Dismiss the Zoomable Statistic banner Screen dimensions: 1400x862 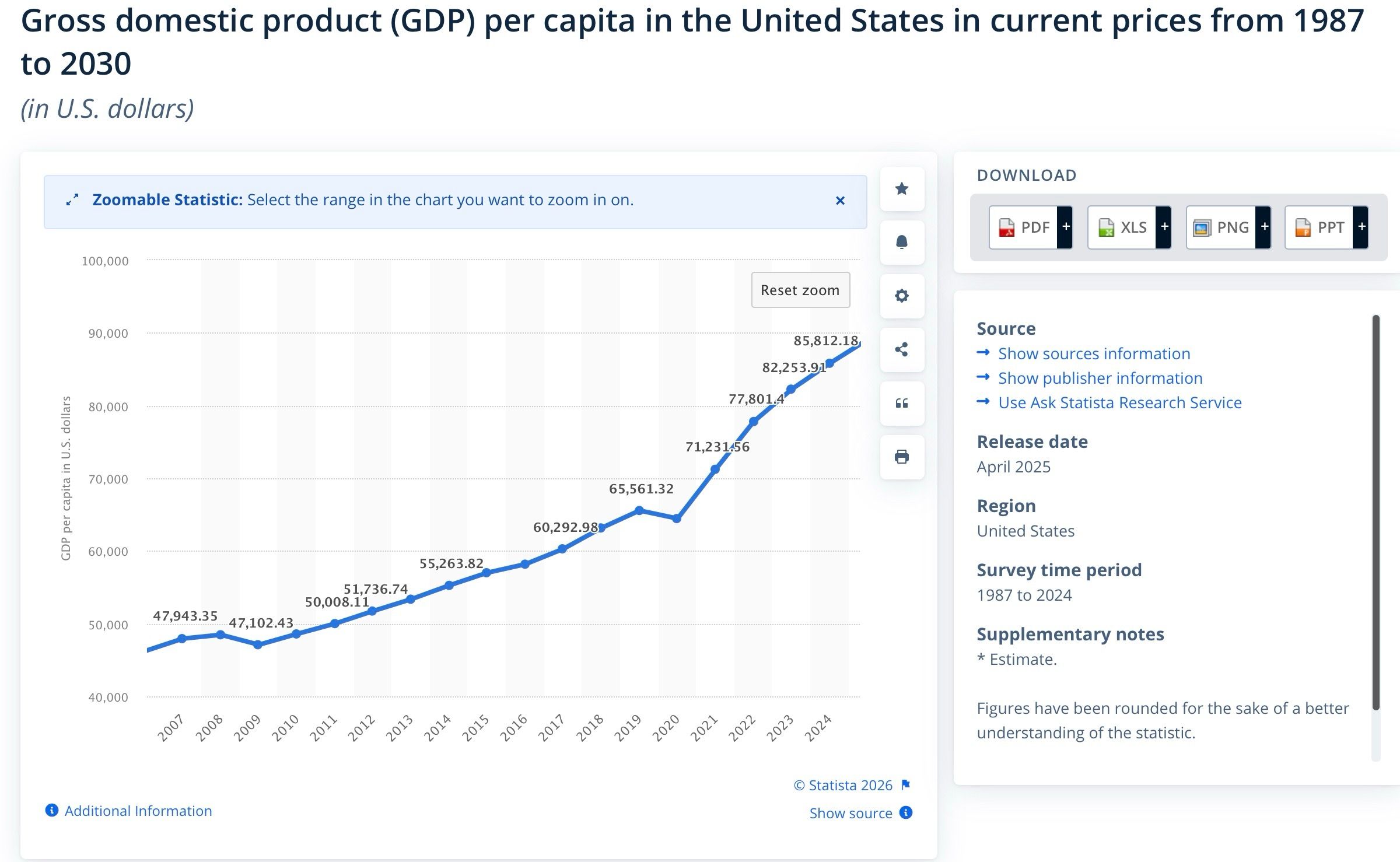pyautogui.click(x=840, y=201)
